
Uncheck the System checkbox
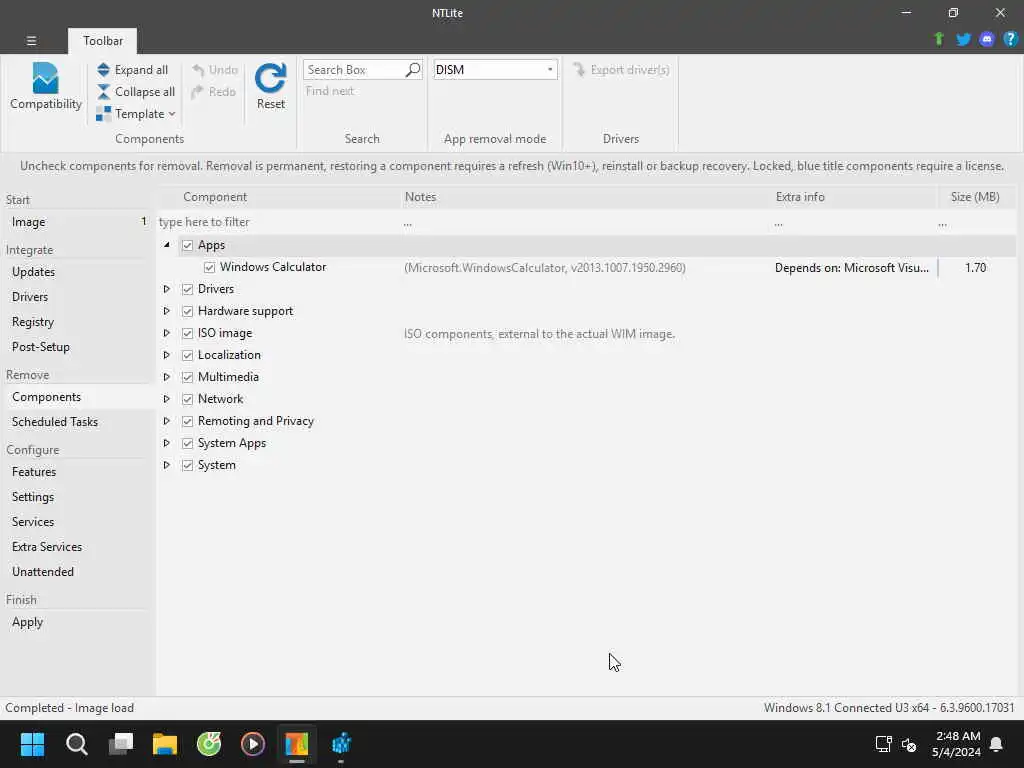point(187,465)
